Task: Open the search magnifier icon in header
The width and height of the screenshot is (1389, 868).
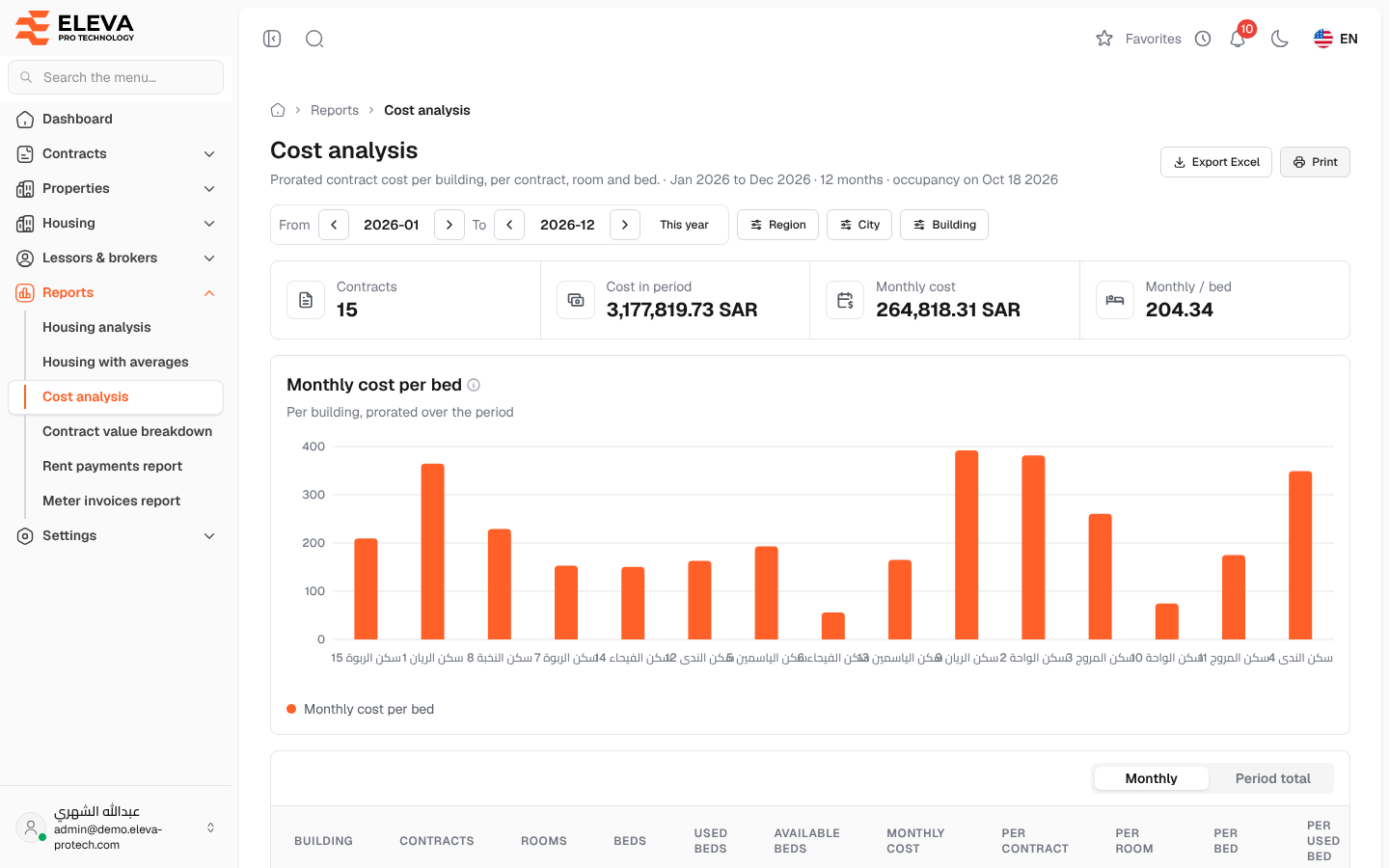Action: click(x=314, y=39)
